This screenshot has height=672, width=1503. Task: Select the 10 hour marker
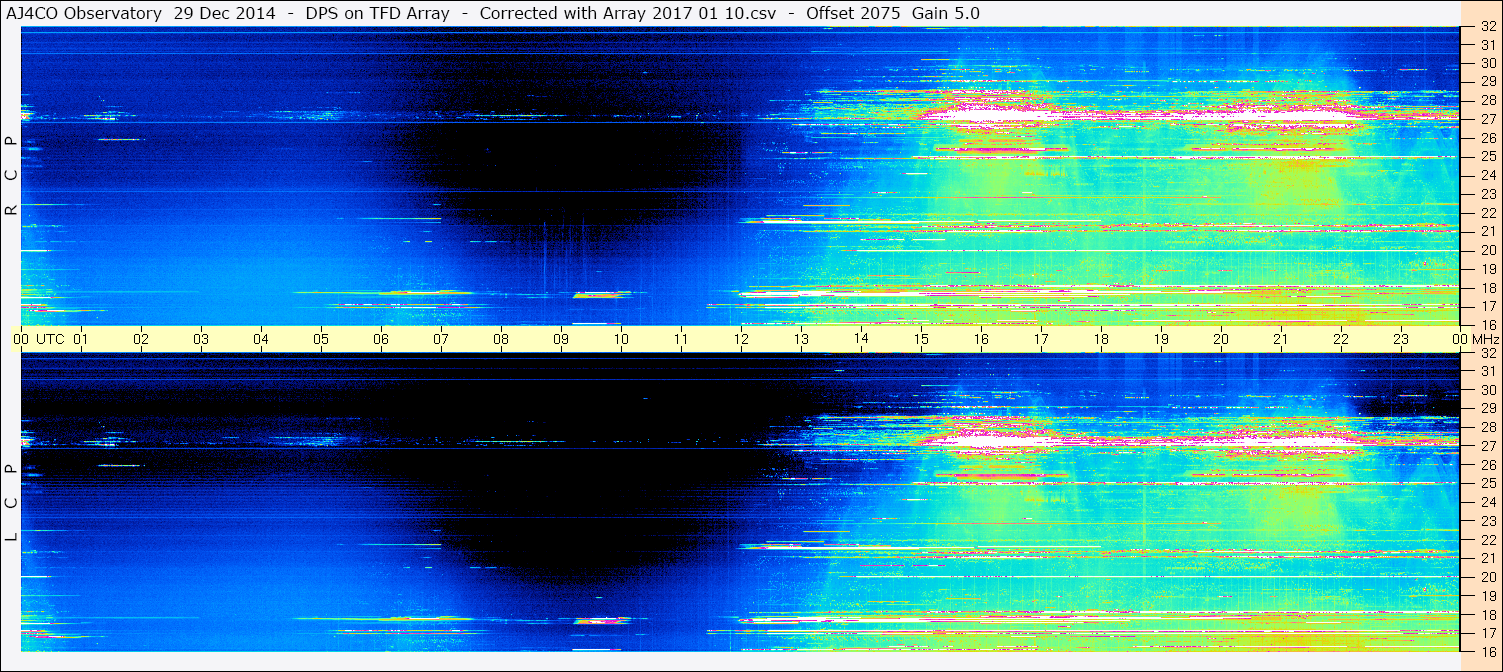pyautogui.click(x=621, y=339)
